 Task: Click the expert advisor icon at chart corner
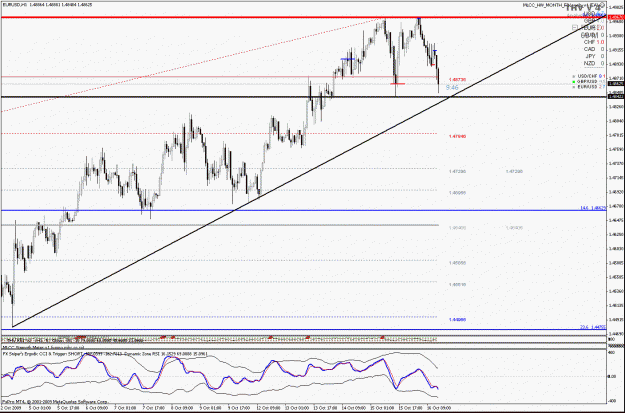(x=602, y=5)
